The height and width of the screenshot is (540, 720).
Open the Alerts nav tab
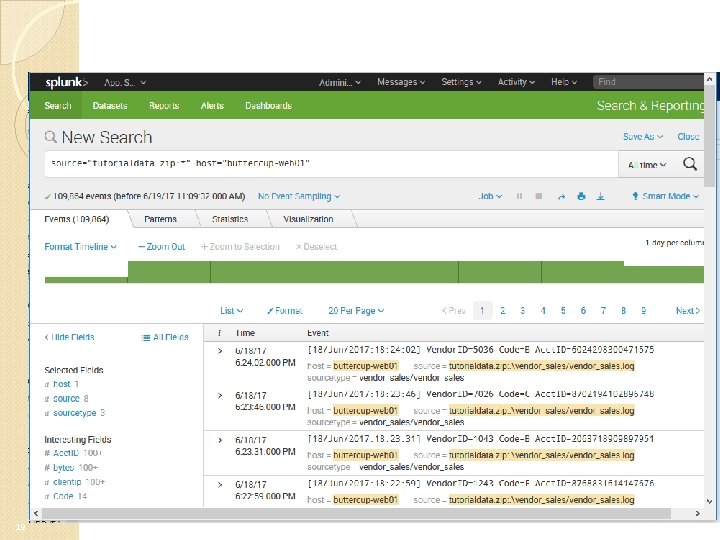[212, 106]
